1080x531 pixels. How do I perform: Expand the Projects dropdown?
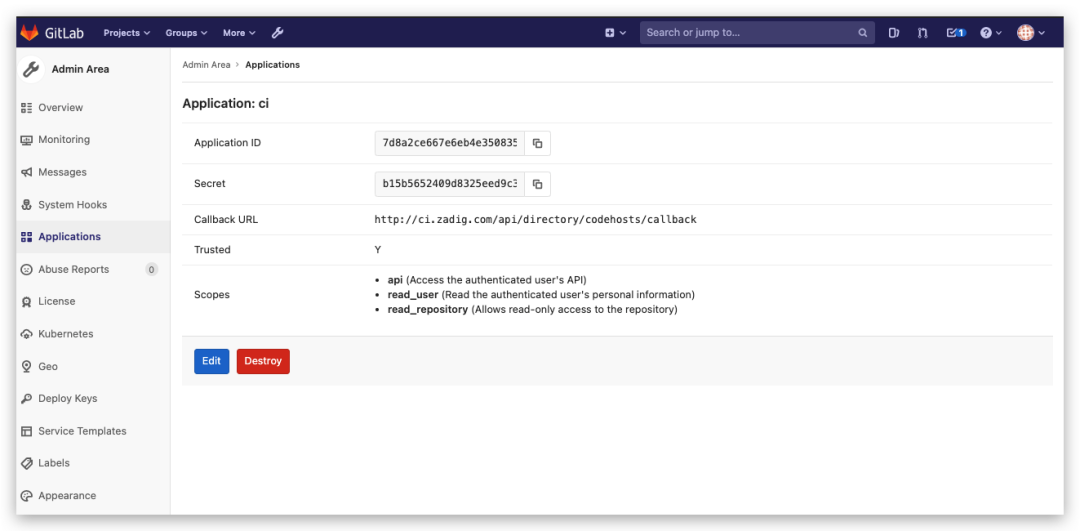127,32
